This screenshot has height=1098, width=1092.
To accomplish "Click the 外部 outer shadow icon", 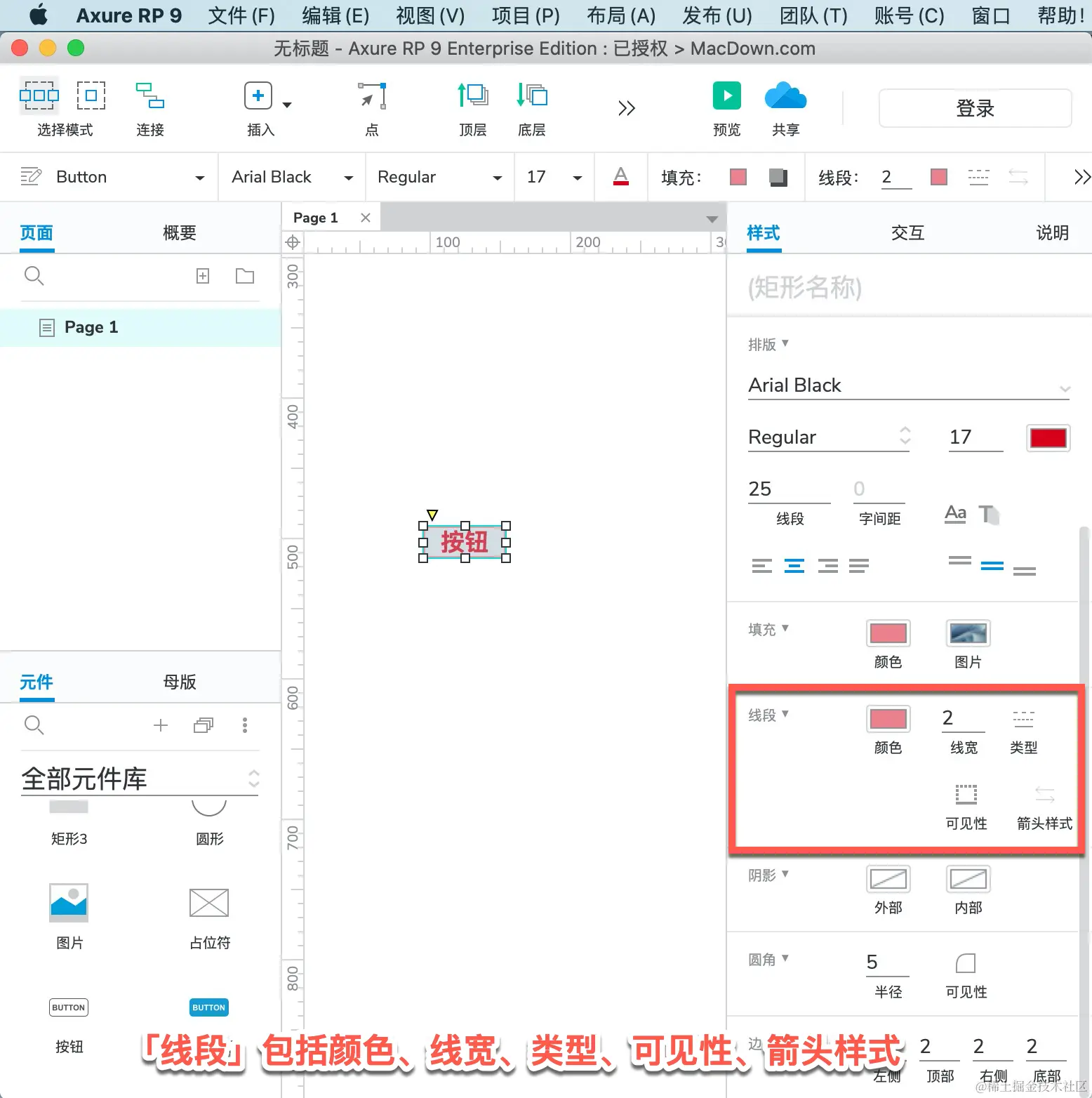I will [x=888, y=879].
